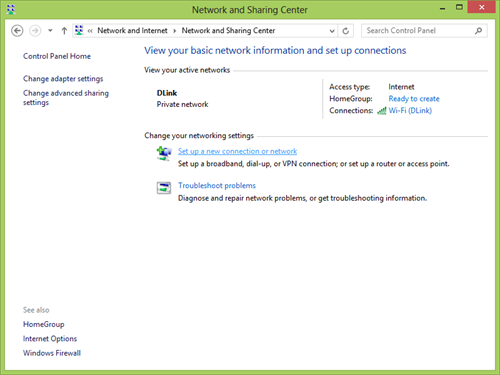
Task: Open the address bar history dropdown
Action: [x=332, y=31]
